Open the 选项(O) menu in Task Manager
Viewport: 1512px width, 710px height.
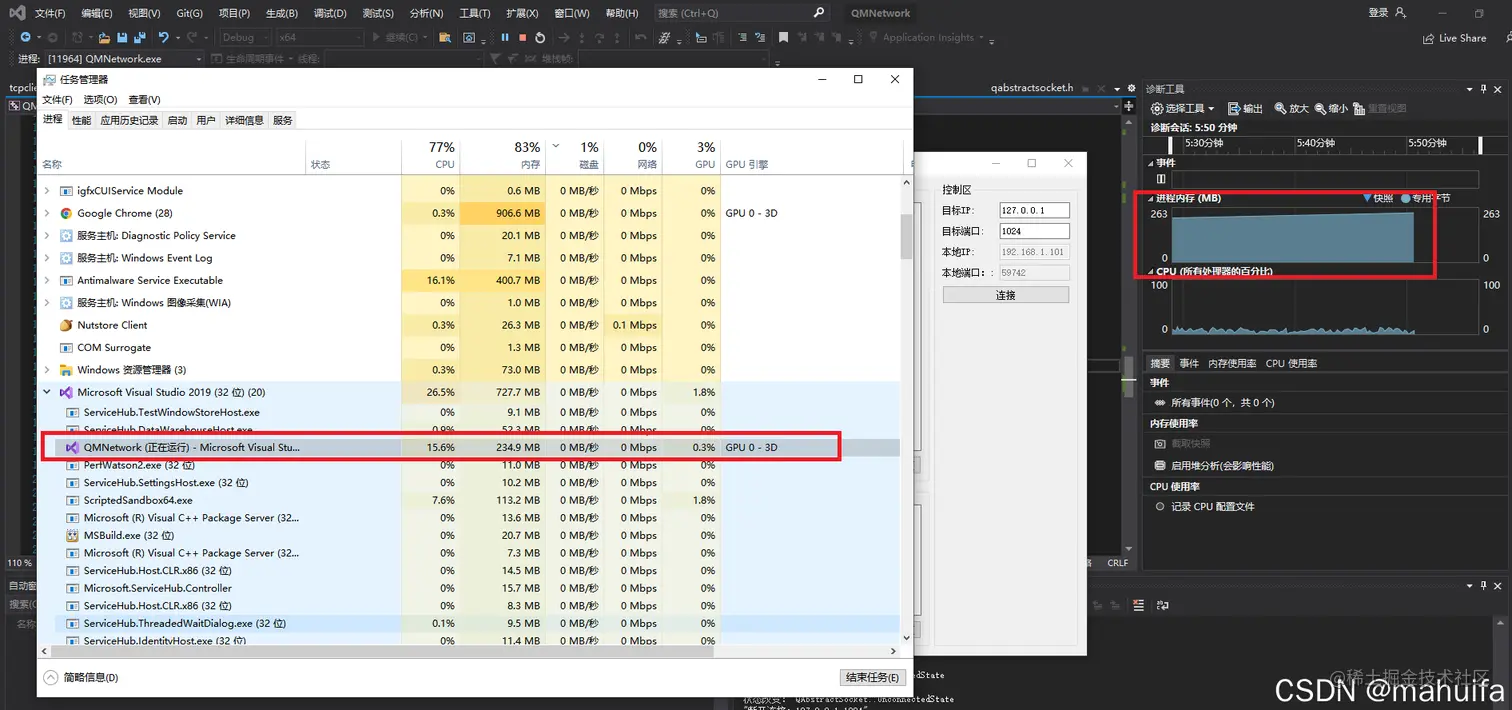(x=100, y=100)
